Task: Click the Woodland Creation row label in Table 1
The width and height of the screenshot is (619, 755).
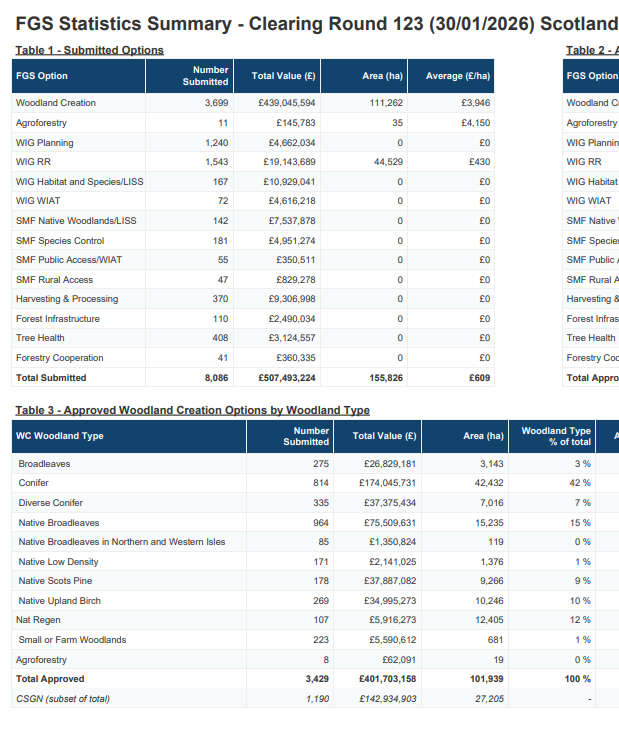Action: pyautogui.click(x=56, y=103)
